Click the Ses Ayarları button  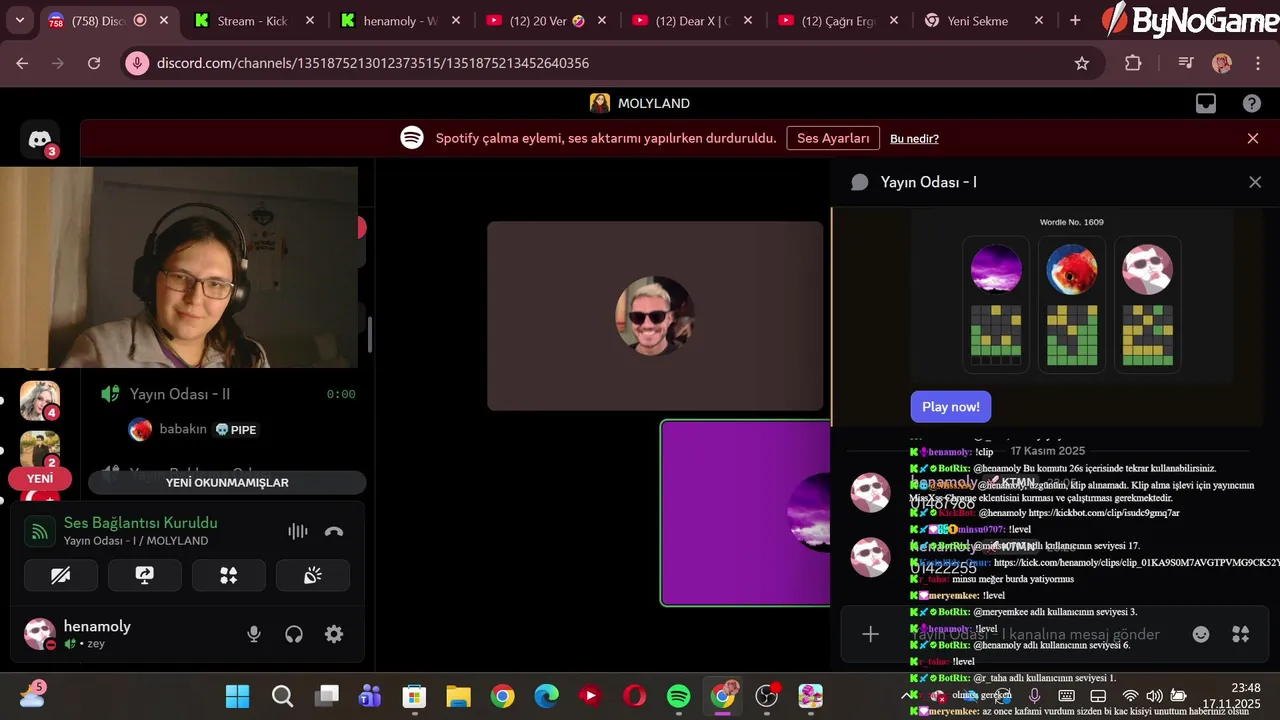tap(832, 138)
